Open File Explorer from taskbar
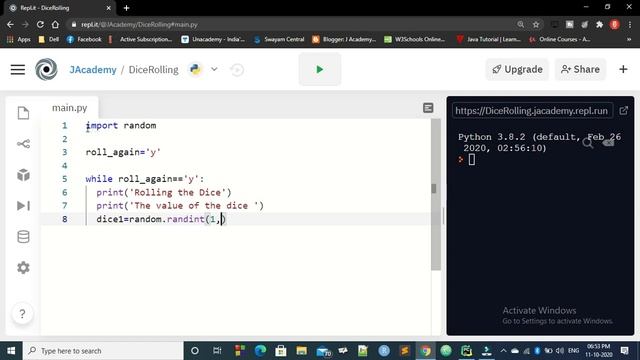Viewport: 640px width, 360px height. [302, 351]
